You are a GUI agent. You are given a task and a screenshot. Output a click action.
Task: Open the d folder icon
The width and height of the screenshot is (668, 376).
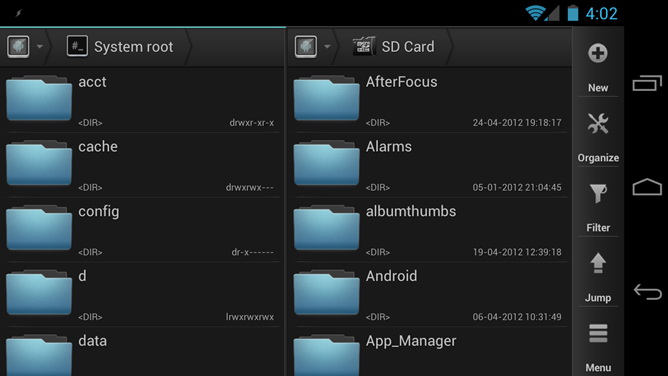tap(39, 292)
